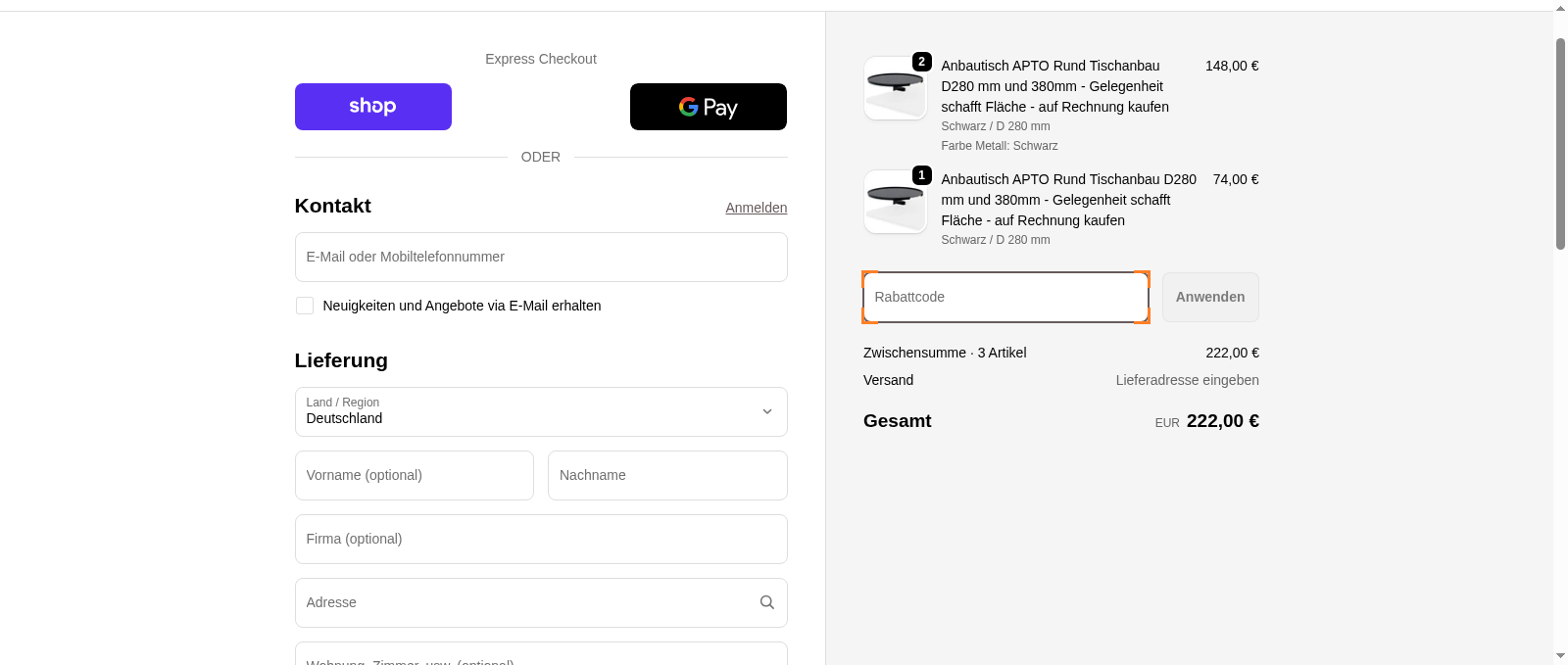
Task: Focus the Rabattcode input field
Action: [1004, 297]
